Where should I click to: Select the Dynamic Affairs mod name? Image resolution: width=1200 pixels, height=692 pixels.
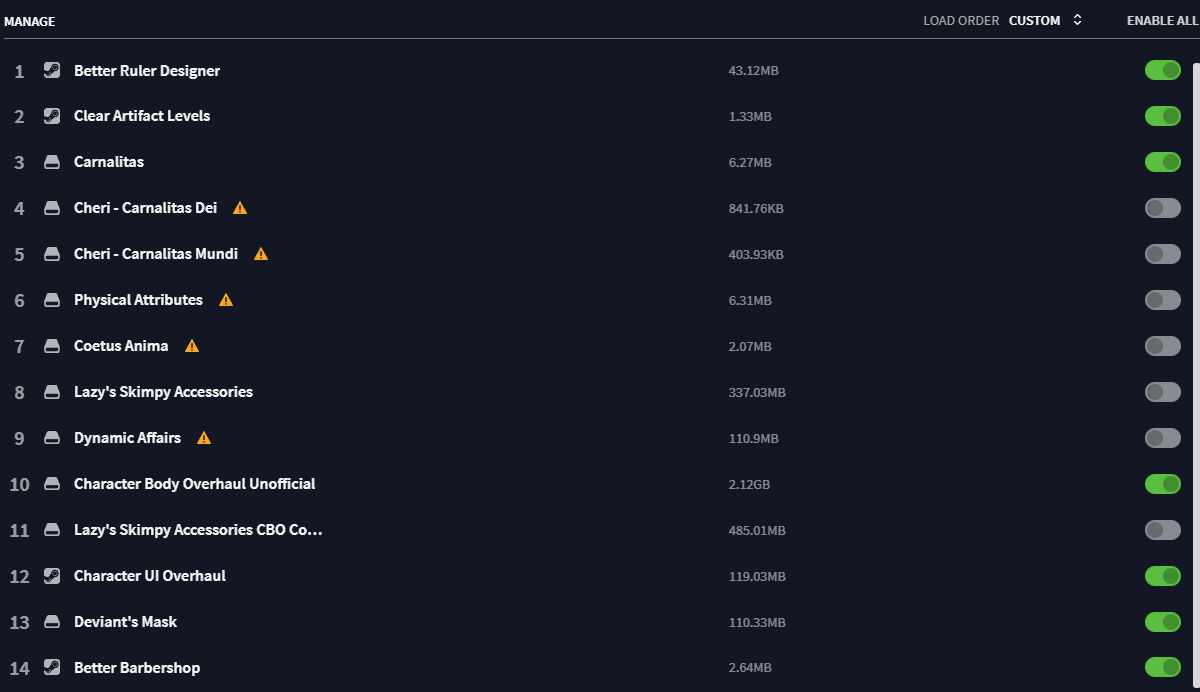128,438
